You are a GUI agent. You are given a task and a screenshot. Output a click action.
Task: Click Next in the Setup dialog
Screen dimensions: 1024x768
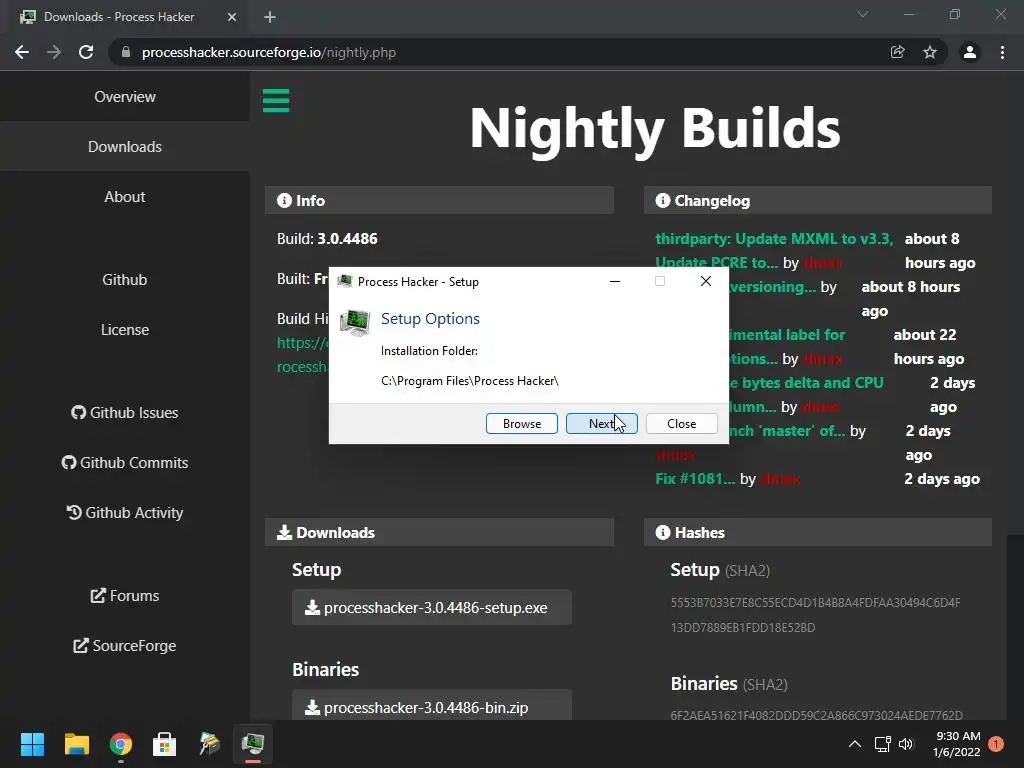601,423
